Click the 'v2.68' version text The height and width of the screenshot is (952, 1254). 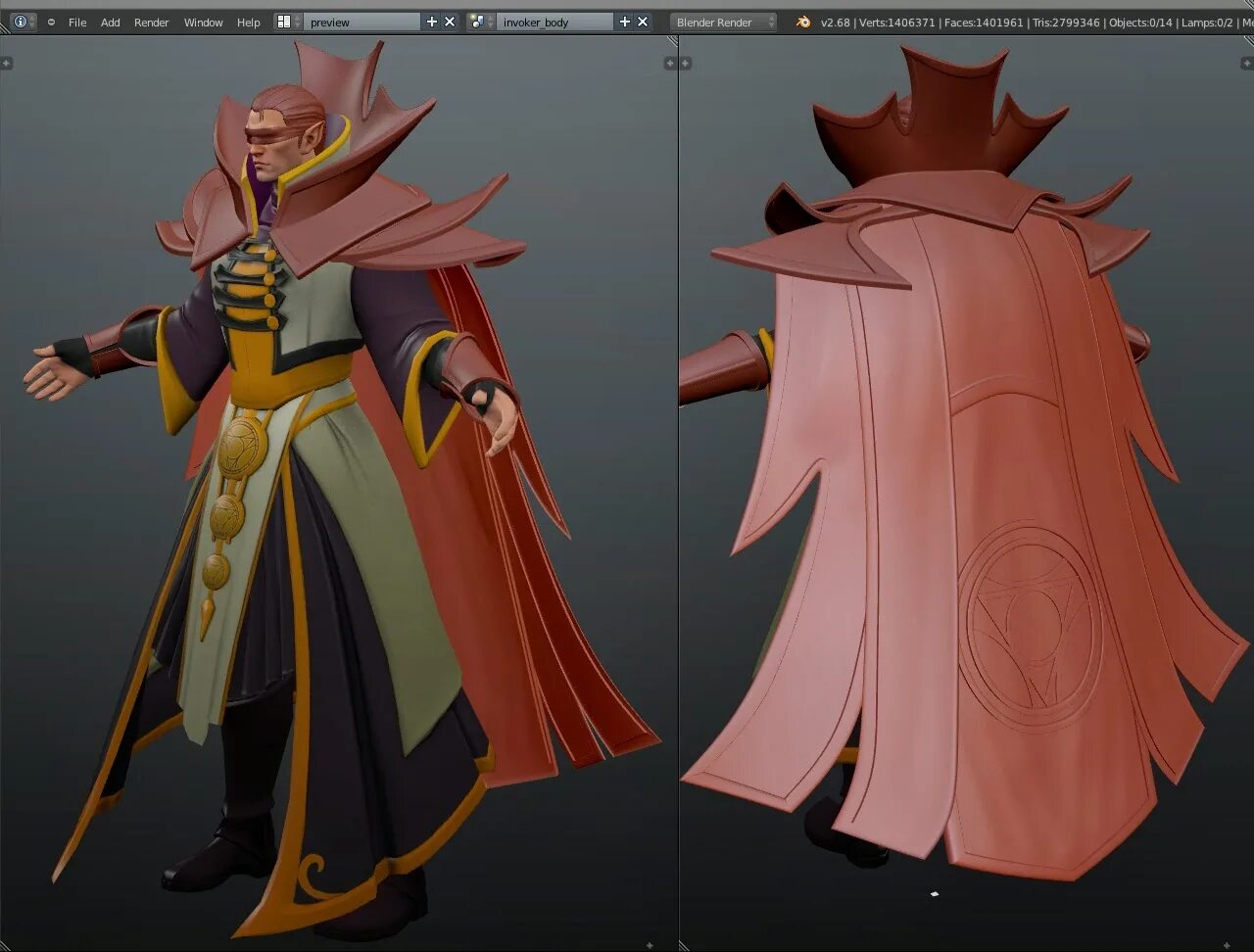click(834, 22)
